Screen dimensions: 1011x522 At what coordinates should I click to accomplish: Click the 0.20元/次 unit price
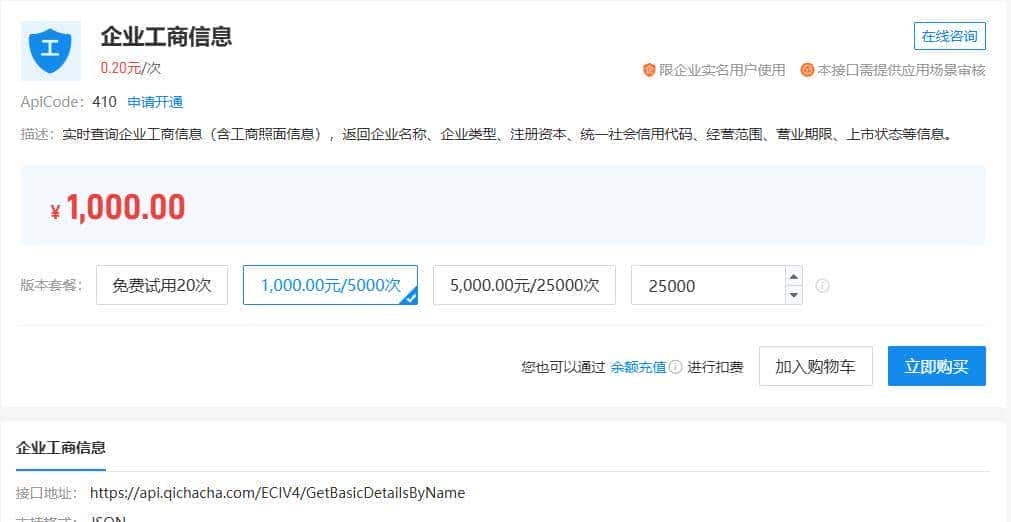[131, 68]
